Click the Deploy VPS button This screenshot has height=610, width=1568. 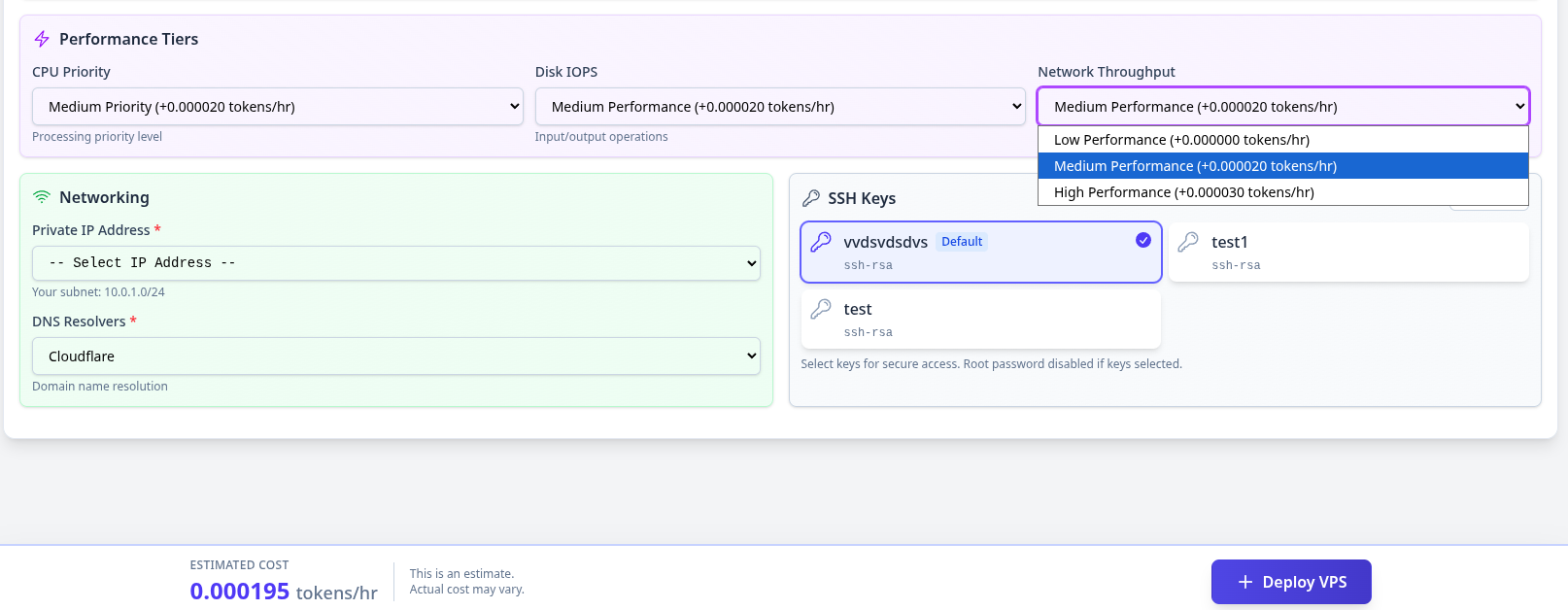pos(1291,582)
